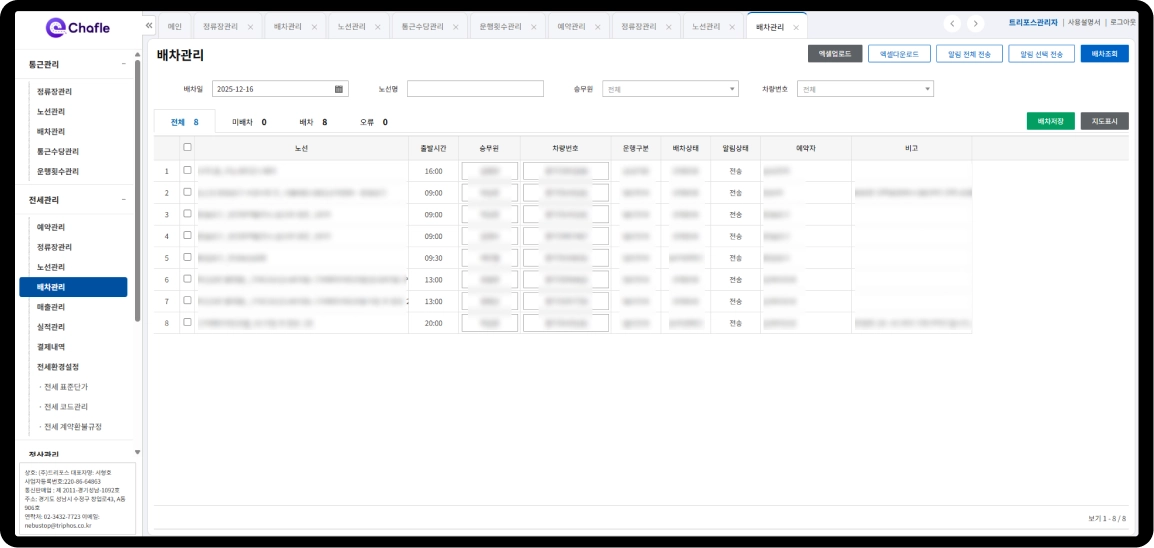Click the 노선명 search input field

473,89
